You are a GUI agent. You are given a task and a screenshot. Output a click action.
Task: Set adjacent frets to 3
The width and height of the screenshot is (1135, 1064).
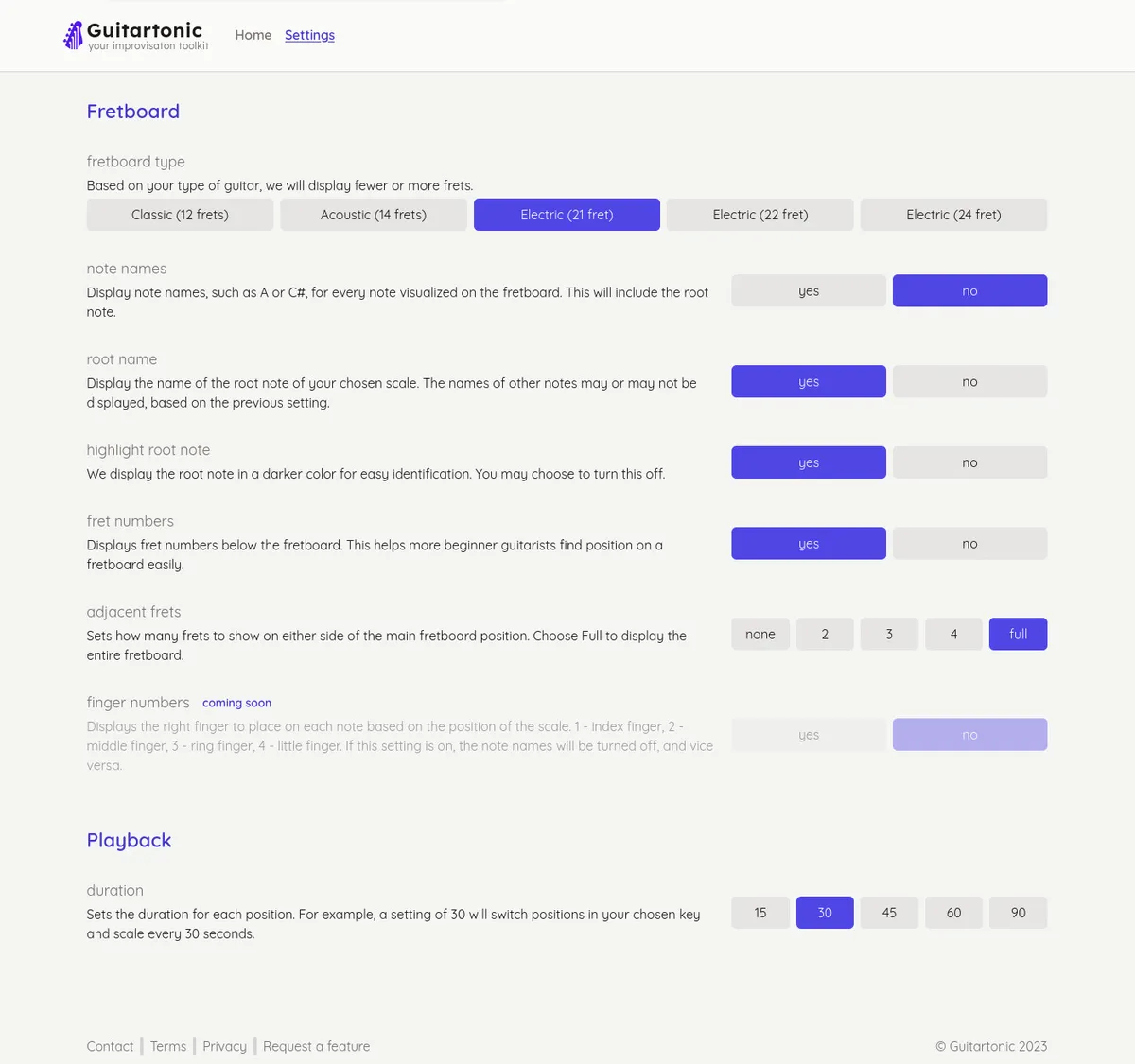point(889,634)
